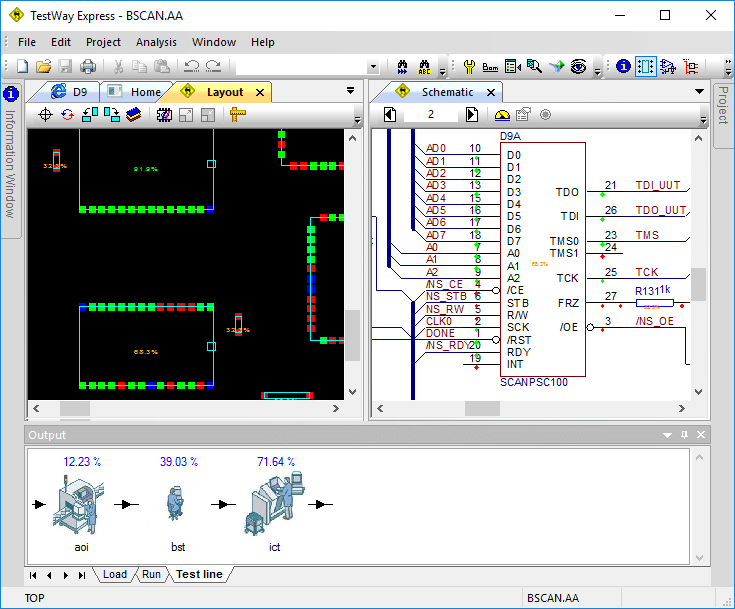The width and height of the screenshot is (735, 609).
Task: Expand the search toolbar overflow options
Action: click(x=442, y=71)
